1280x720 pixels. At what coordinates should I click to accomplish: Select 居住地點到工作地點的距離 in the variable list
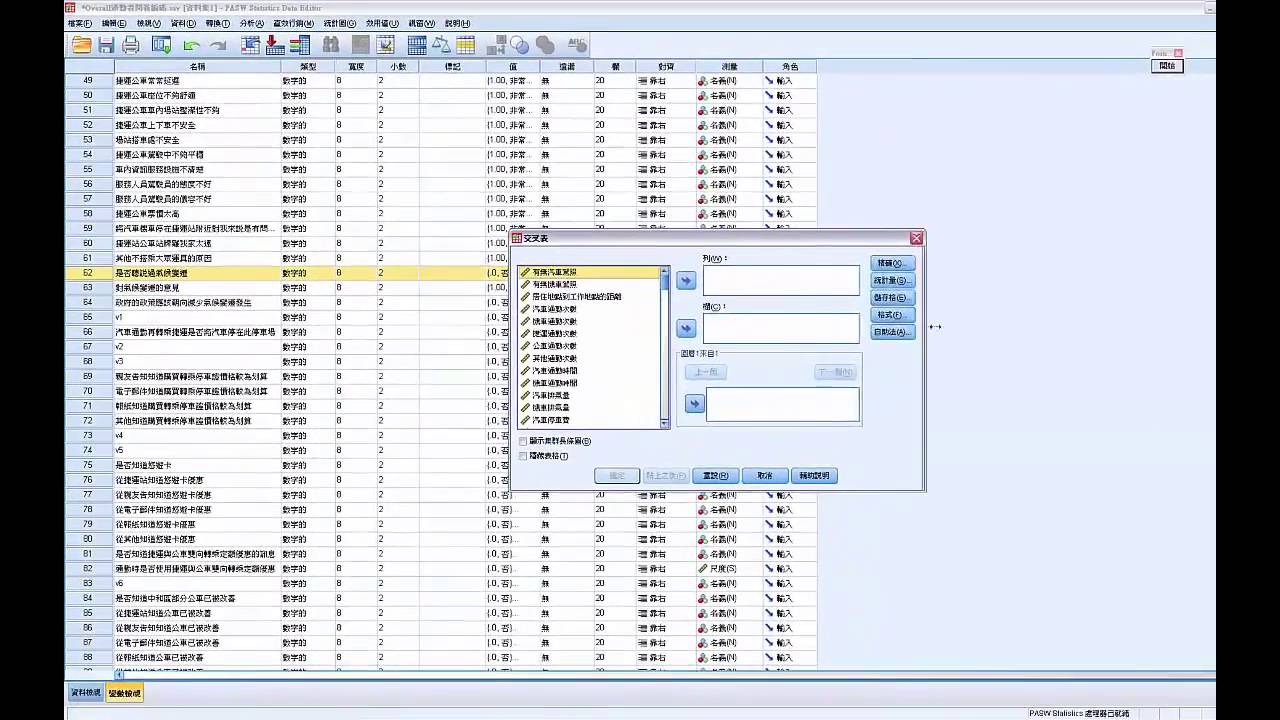[x=571, y=297]
